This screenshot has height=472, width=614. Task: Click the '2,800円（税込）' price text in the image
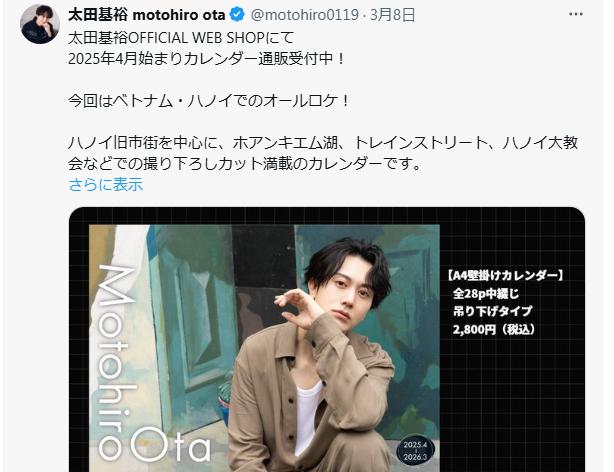click(x=493, y=329)
